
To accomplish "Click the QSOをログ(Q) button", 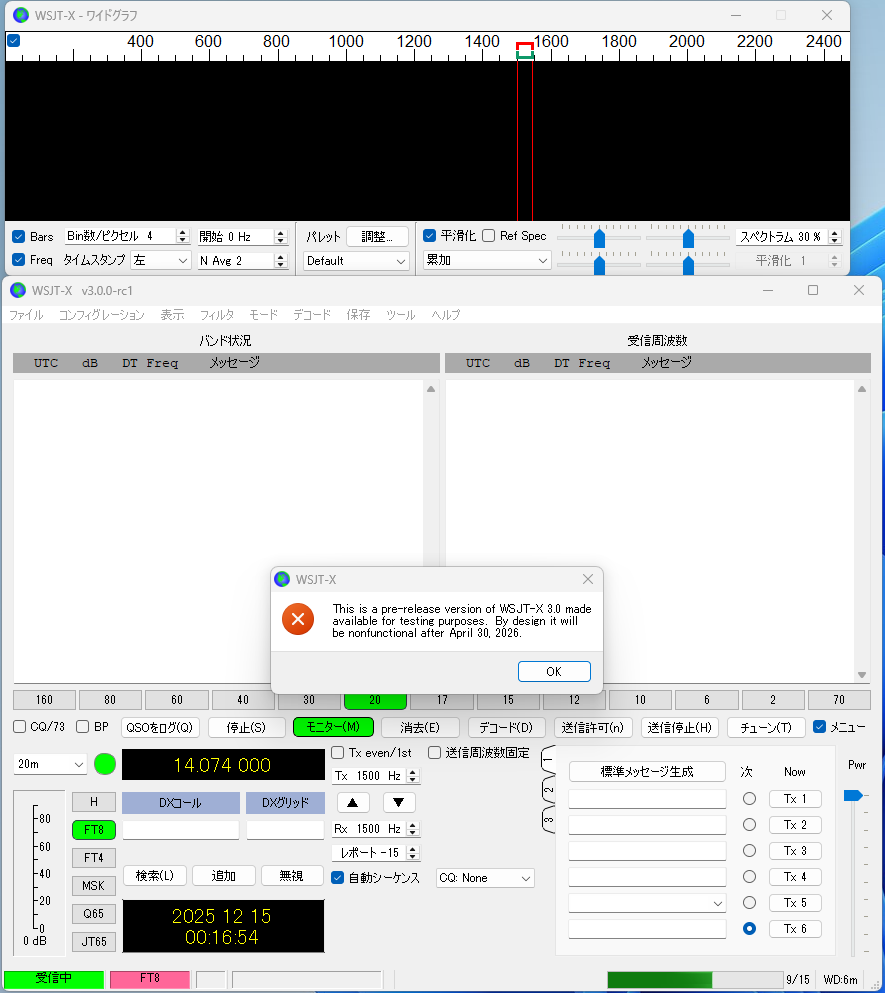I will click(160, 727).
